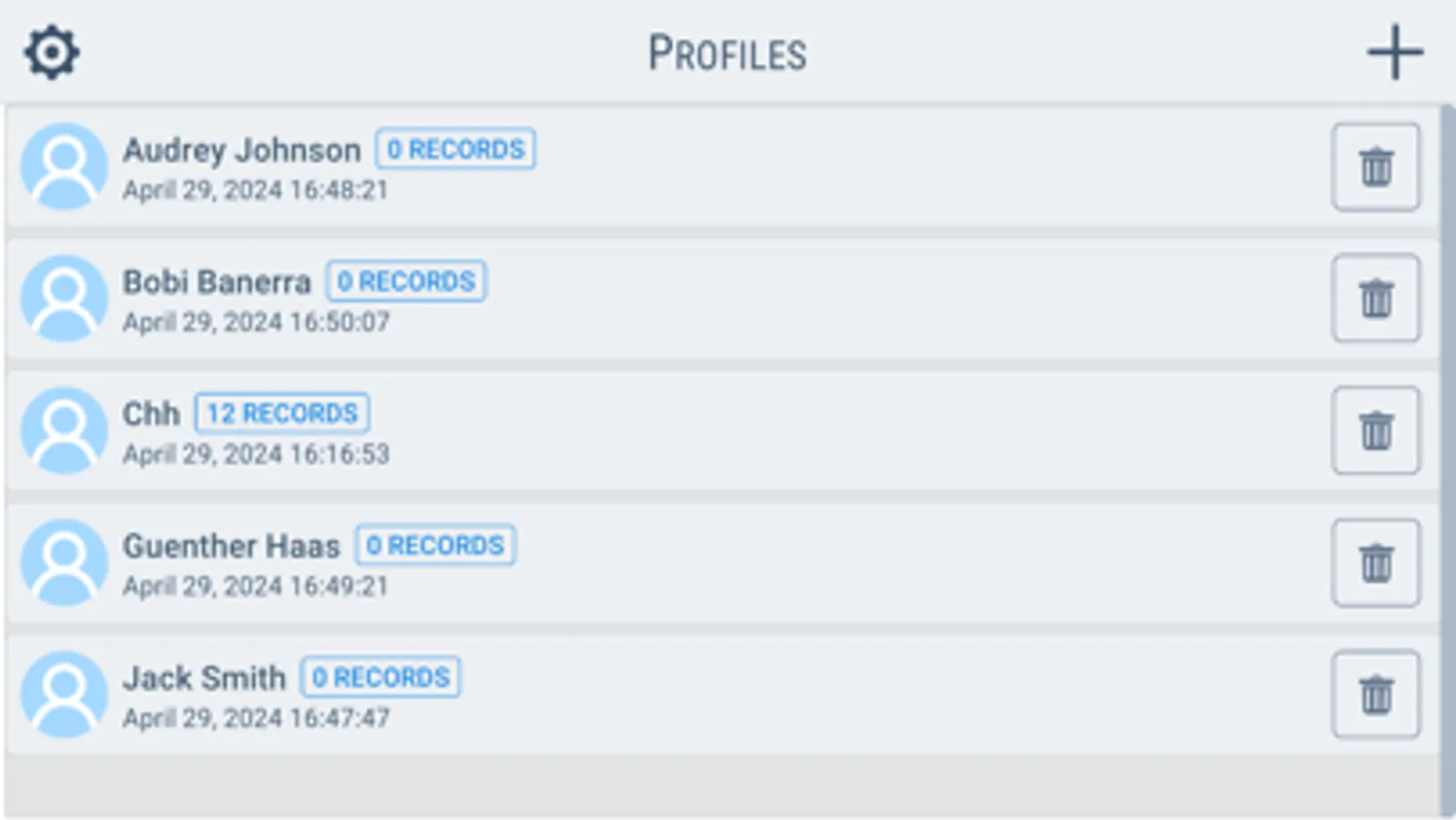The height and width of the screenshot is (820, 1456).
Task: Click Jack Smith's avatar icon
Action: click(x=64, y=693)
